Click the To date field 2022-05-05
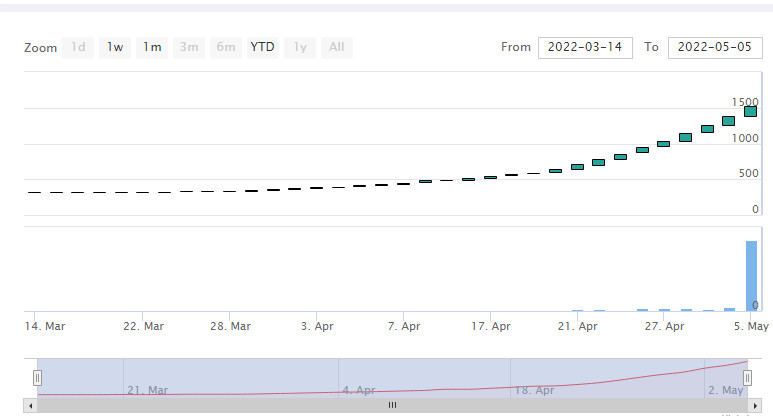Screen dimensions: 773x416 point(715,48)
